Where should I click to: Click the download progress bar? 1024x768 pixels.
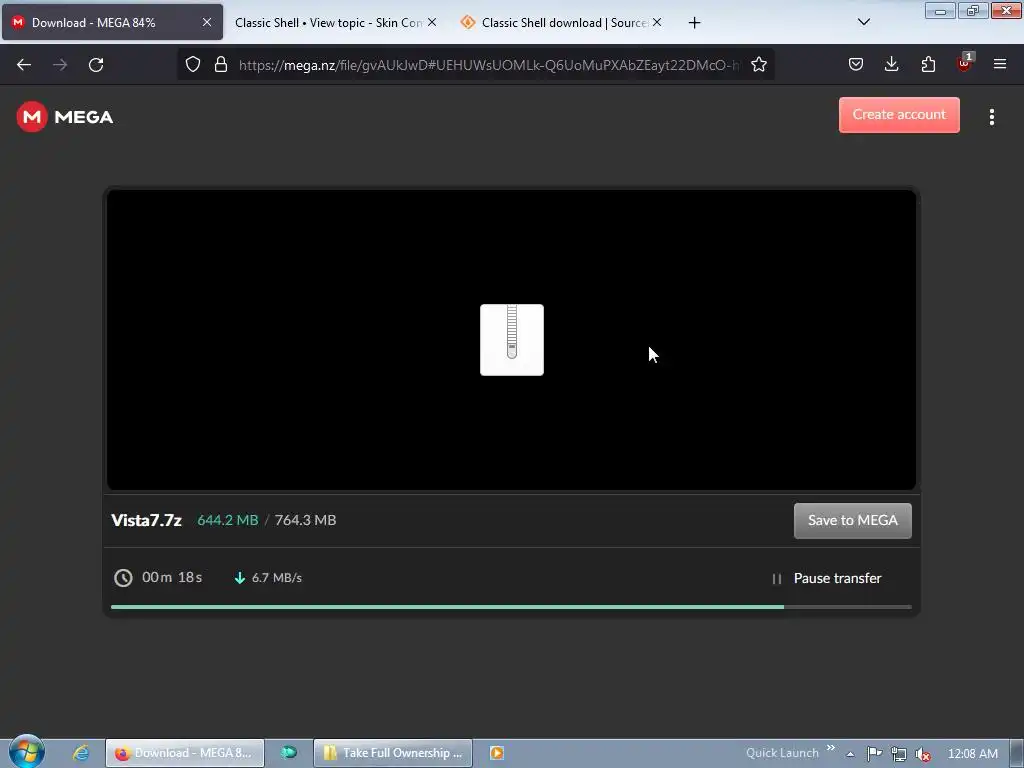(x=511, y=607)
